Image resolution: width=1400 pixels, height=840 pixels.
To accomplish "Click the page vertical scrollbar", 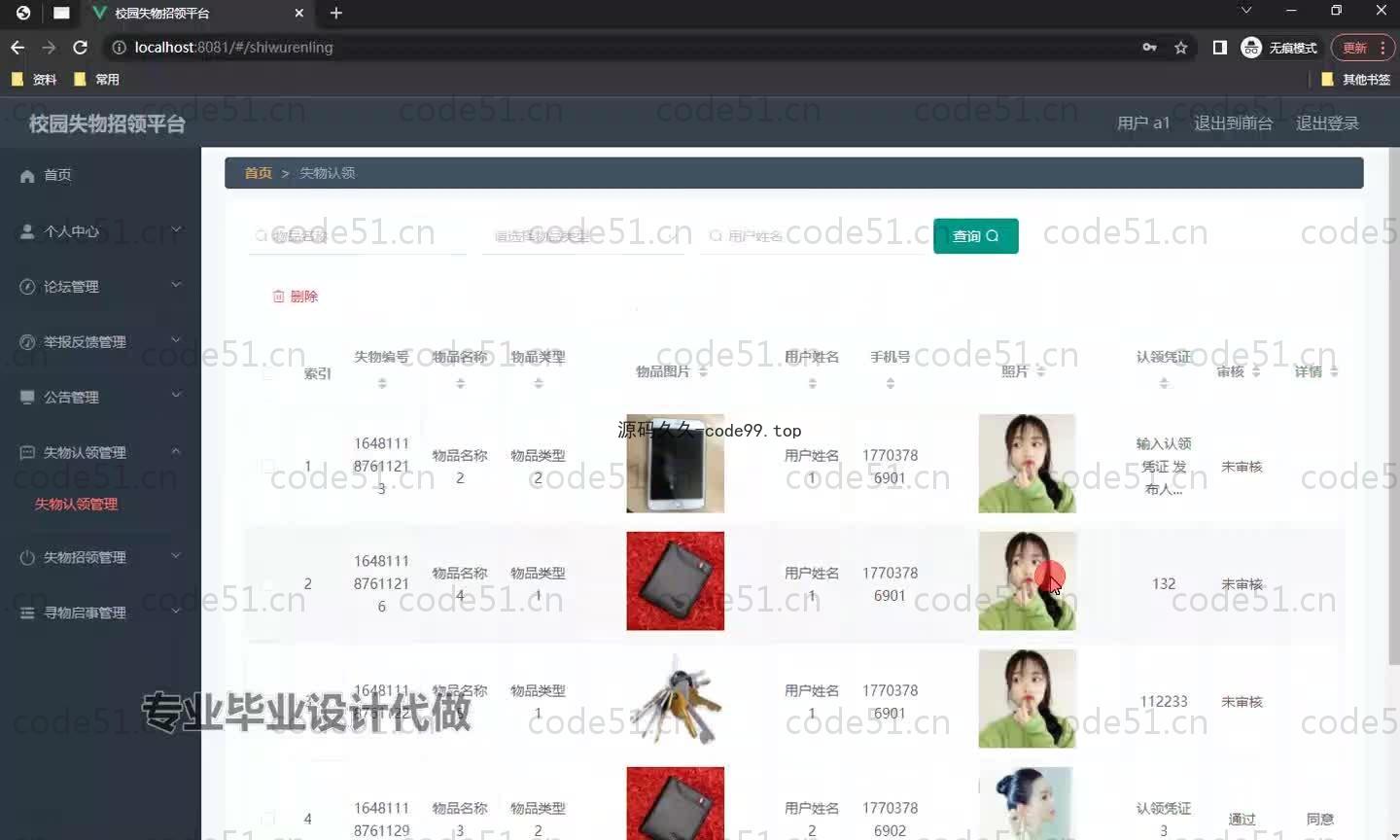I will pyautogui.click(x=1393, y=408).
